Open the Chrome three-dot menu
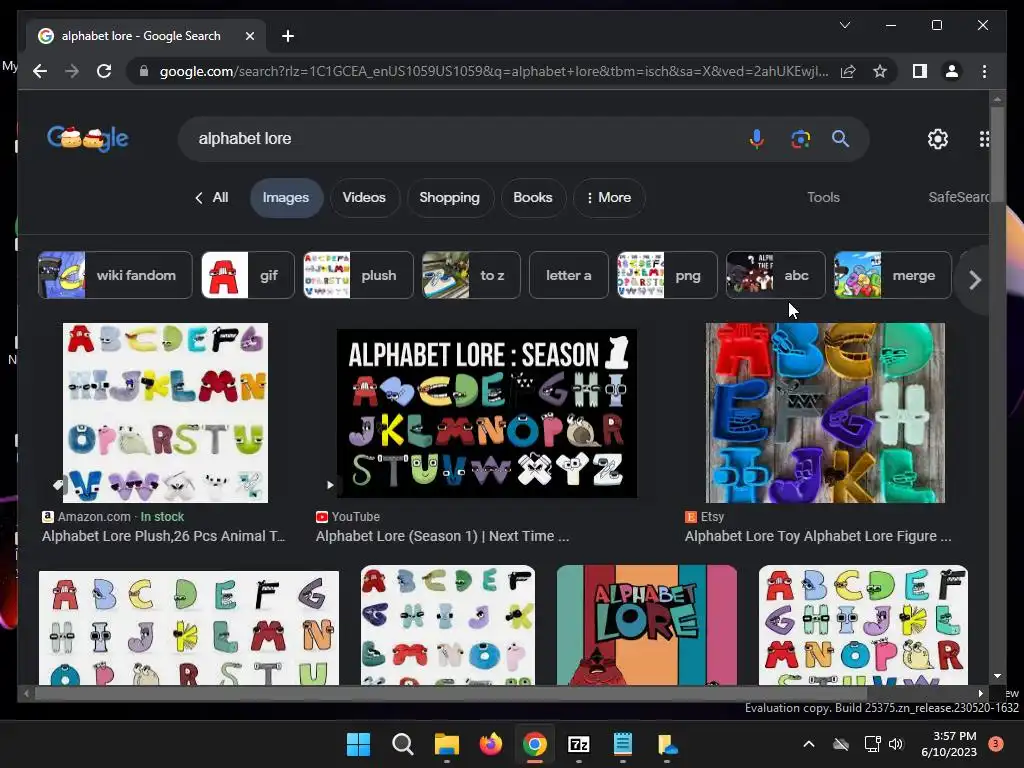 pos(984,71)
